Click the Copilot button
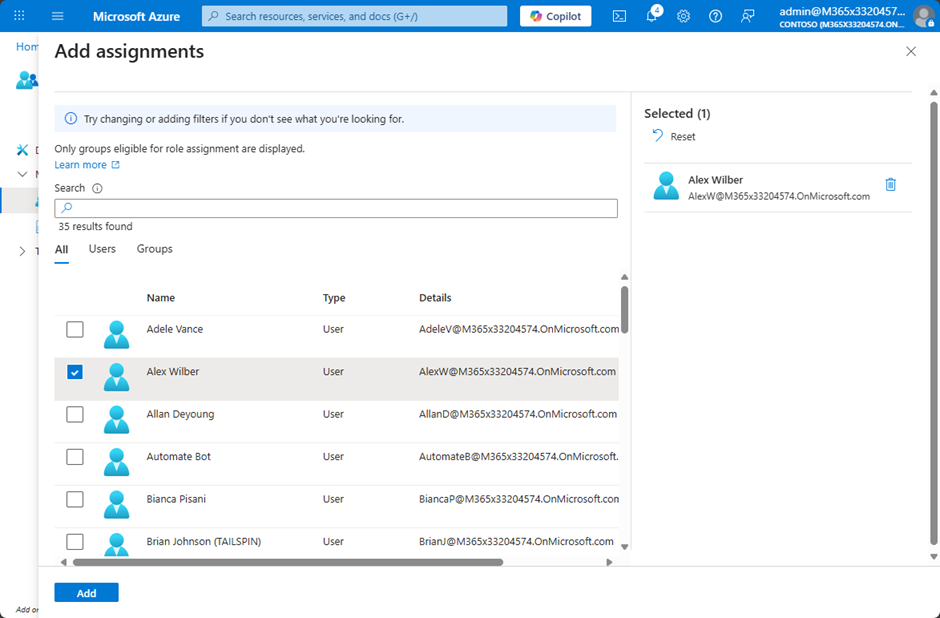The height and width of the screenshot is (618, 940). click(x=555, y=16)
